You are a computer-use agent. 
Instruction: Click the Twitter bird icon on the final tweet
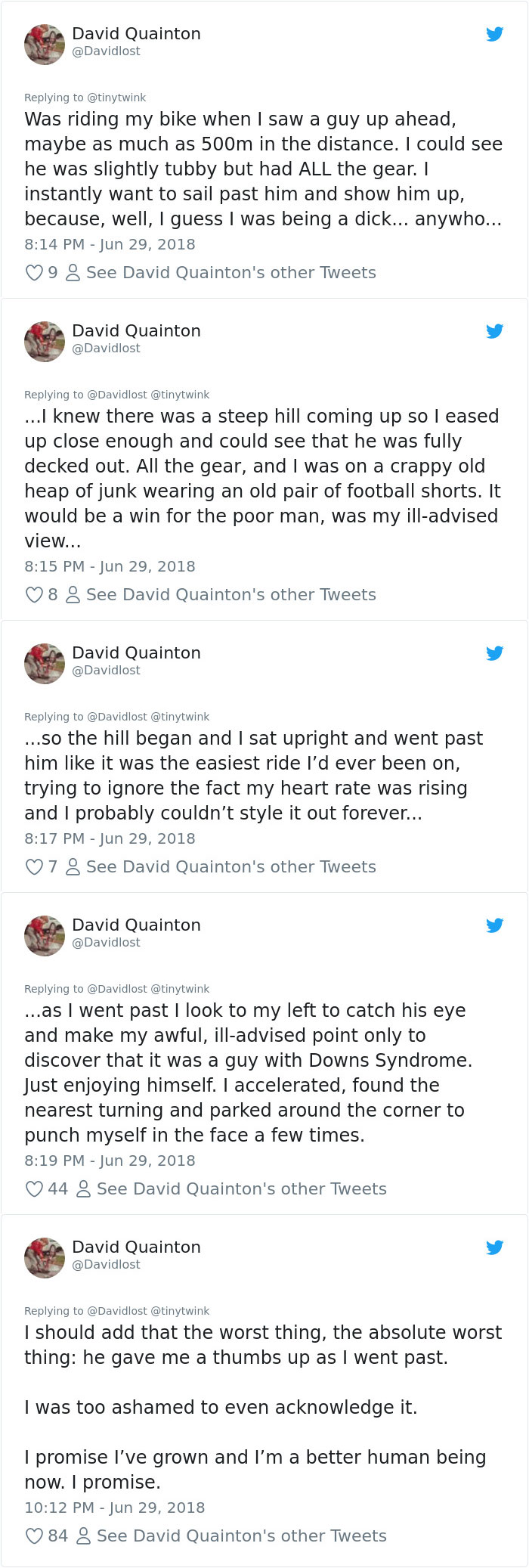pos(494,1247)
